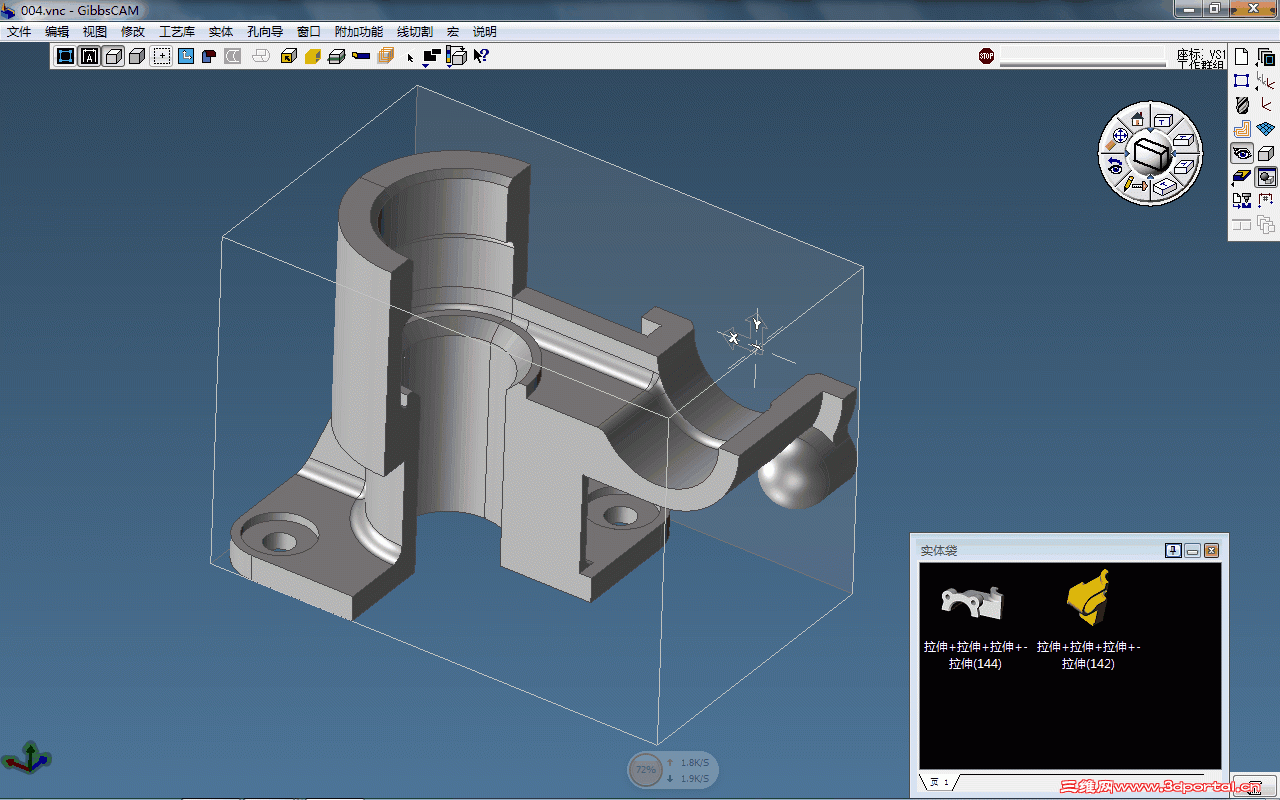The height and width of the screenshot is (800, 1280).
Task: Select the milling tool icon in right palette
Action: (x=1242, y=105)
